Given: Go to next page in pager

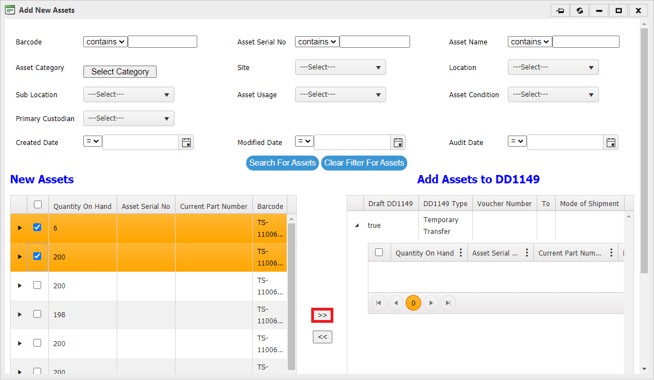Looking at the screenshot, I should click(x=431, y=303).
